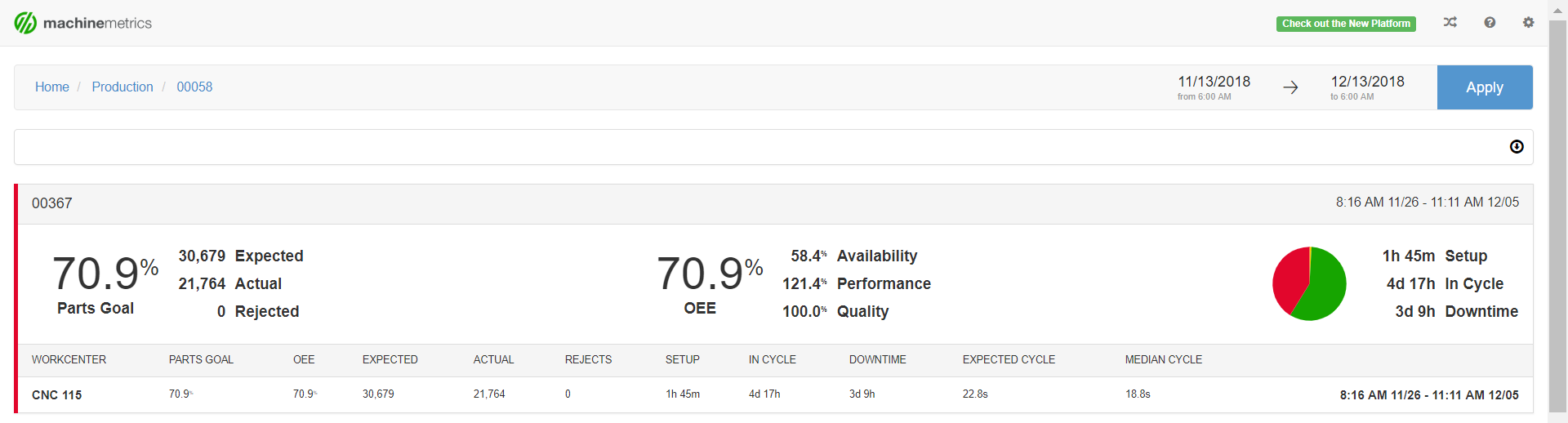
Task: Click the MachineMetrics logo
Action: click(82, 23)
